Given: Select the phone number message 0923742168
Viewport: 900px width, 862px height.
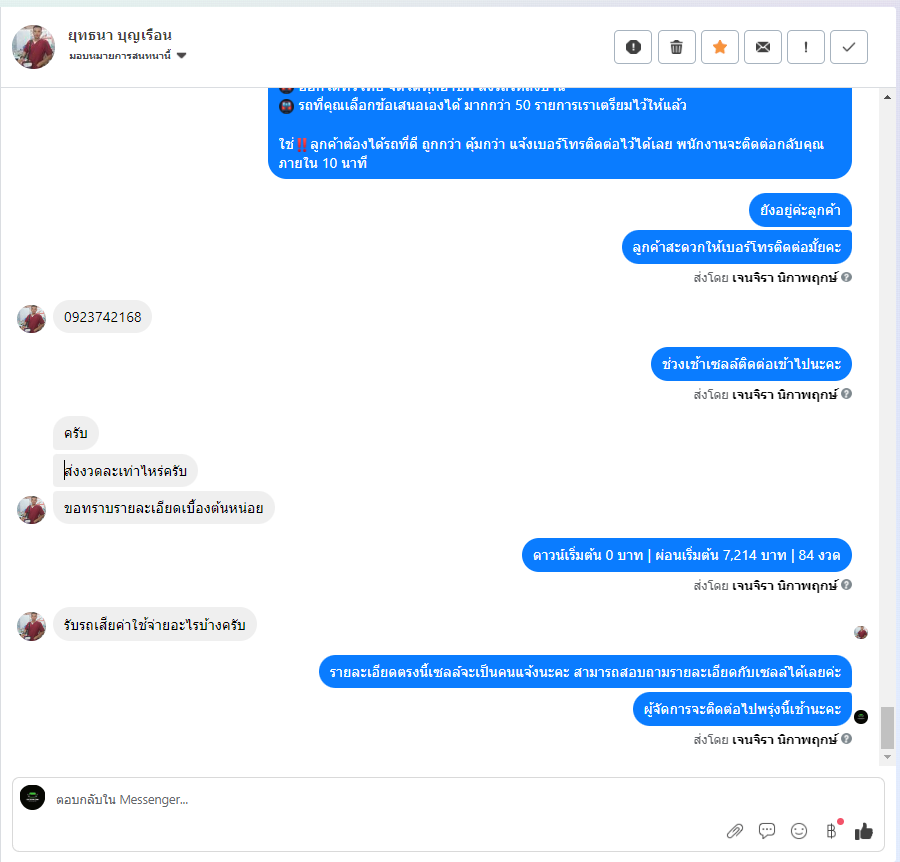Looking at the screenshot, I should pos(102,317).
